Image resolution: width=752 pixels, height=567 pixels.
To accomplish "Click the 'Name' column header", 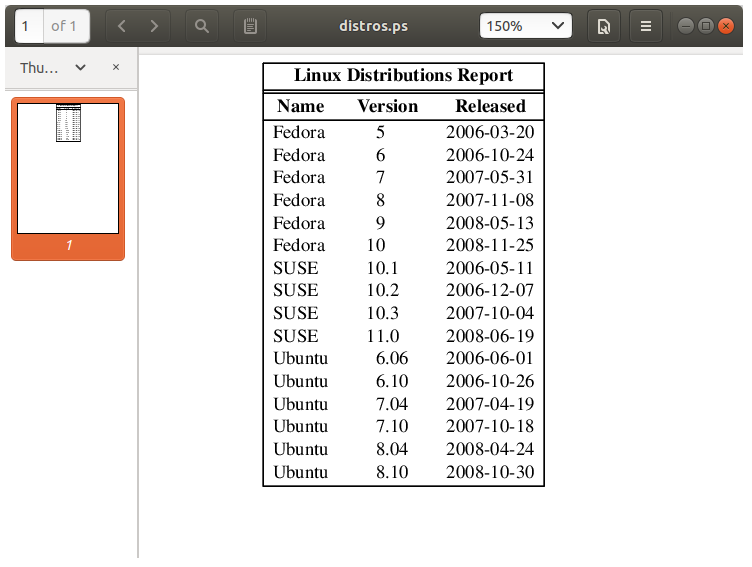I will [301, 106].
